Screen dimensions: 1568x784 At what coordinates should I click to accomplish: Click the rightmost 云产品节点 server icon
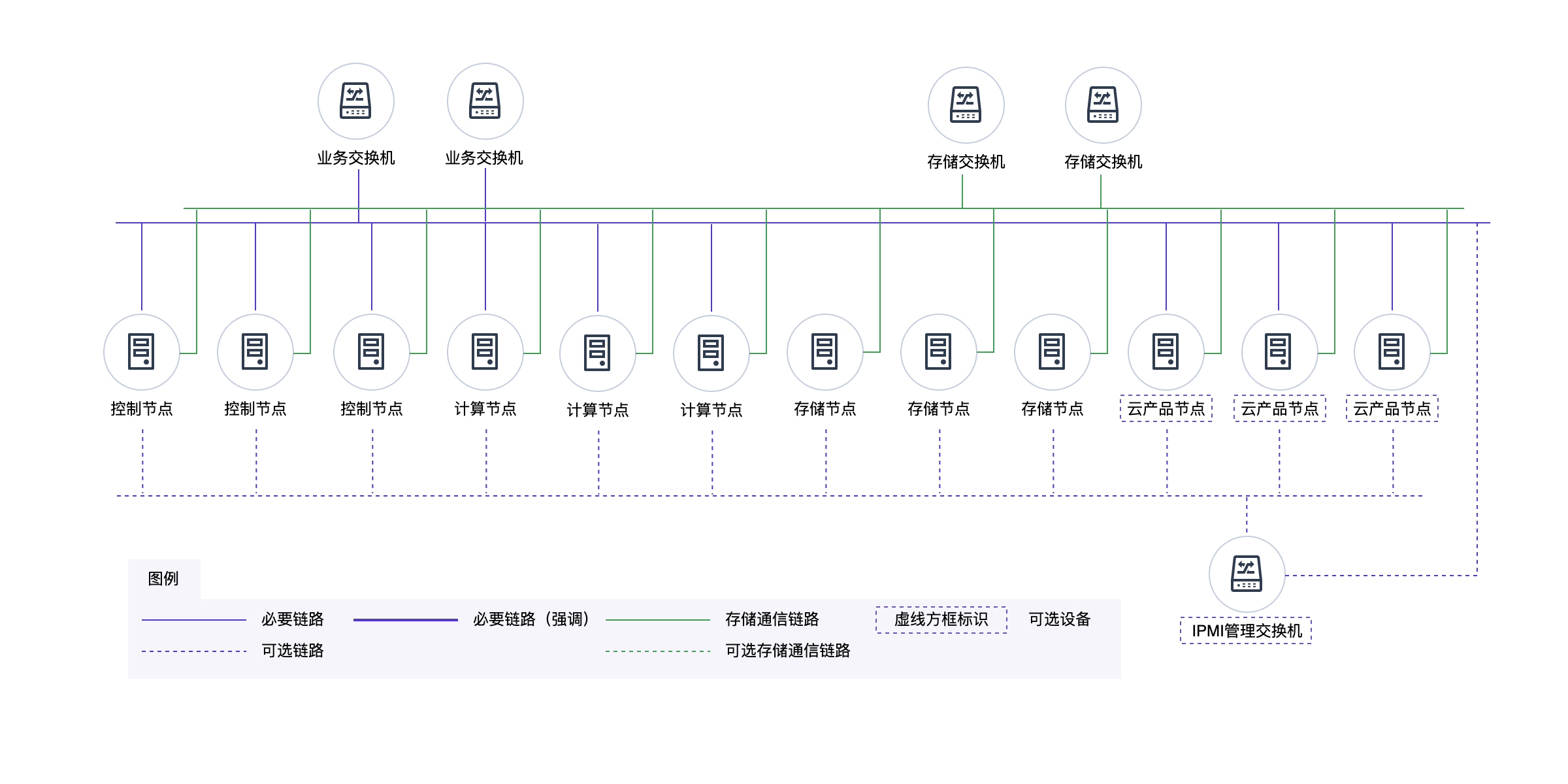click(1392, 352)
